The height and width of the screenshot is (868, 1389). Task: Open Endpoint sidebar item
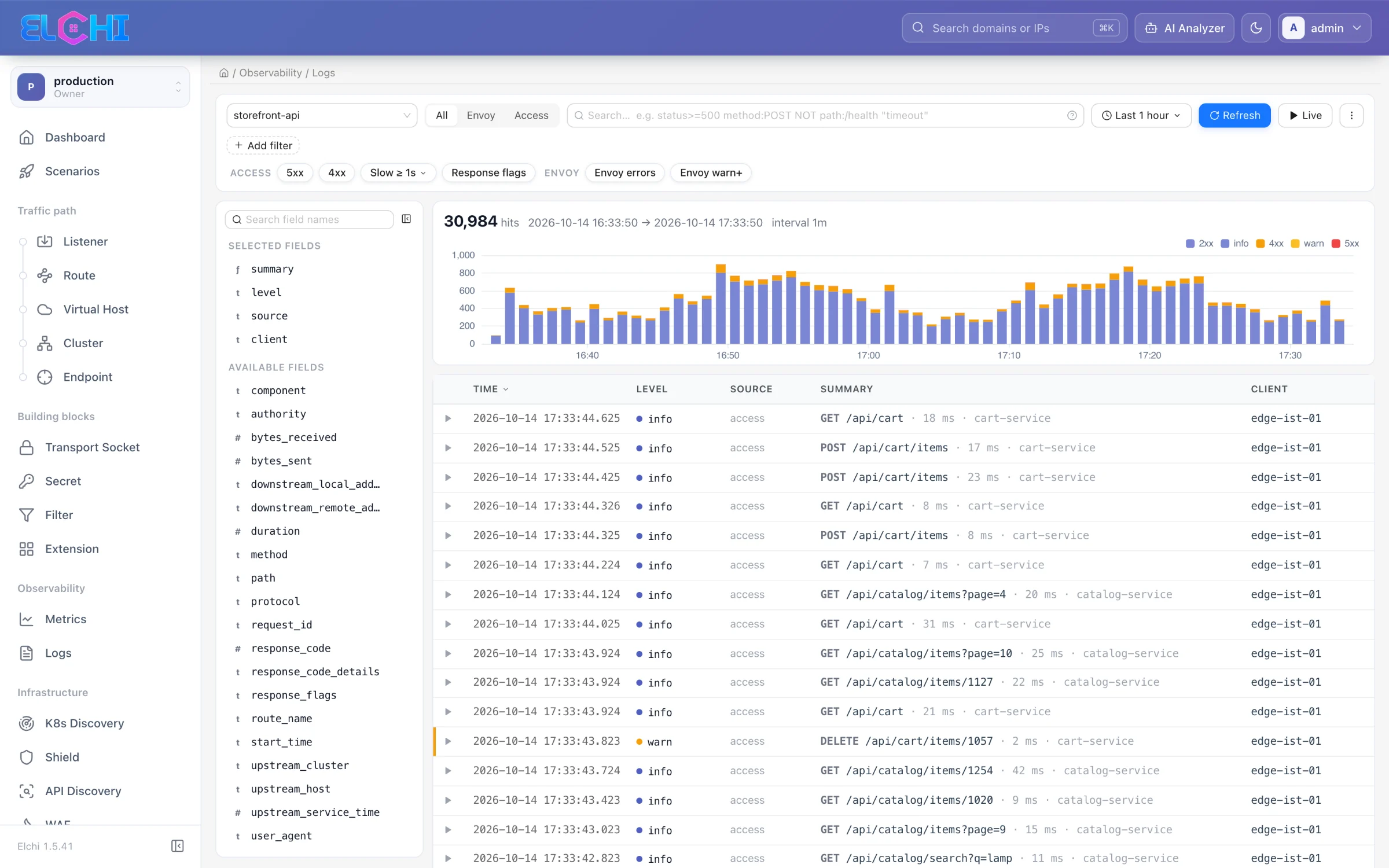pyautogui.click(x=87, y=377)
